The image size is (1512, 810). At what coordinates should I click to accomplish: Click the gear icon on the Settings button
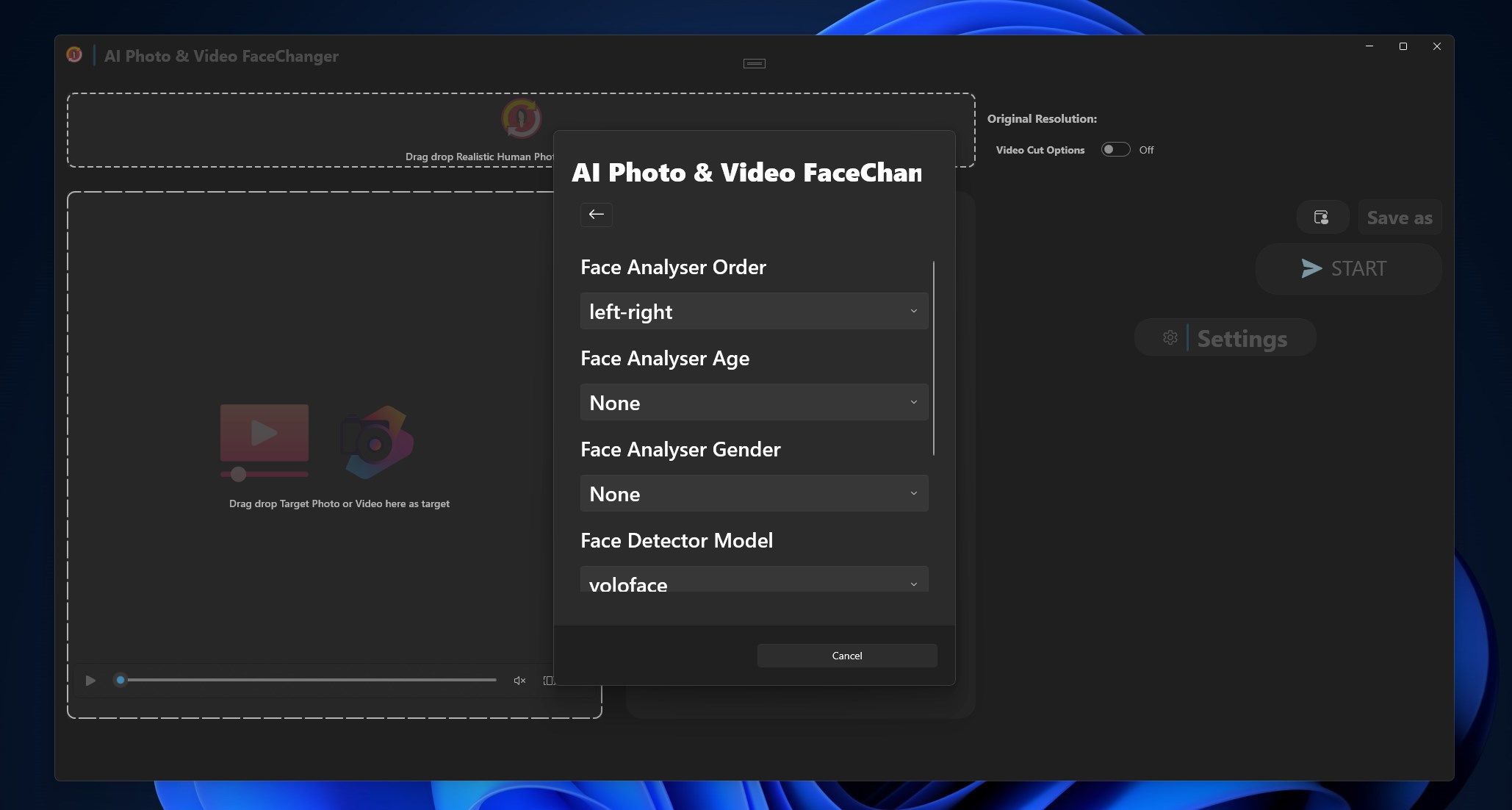pyautogui.click(x=1170, y=338)
